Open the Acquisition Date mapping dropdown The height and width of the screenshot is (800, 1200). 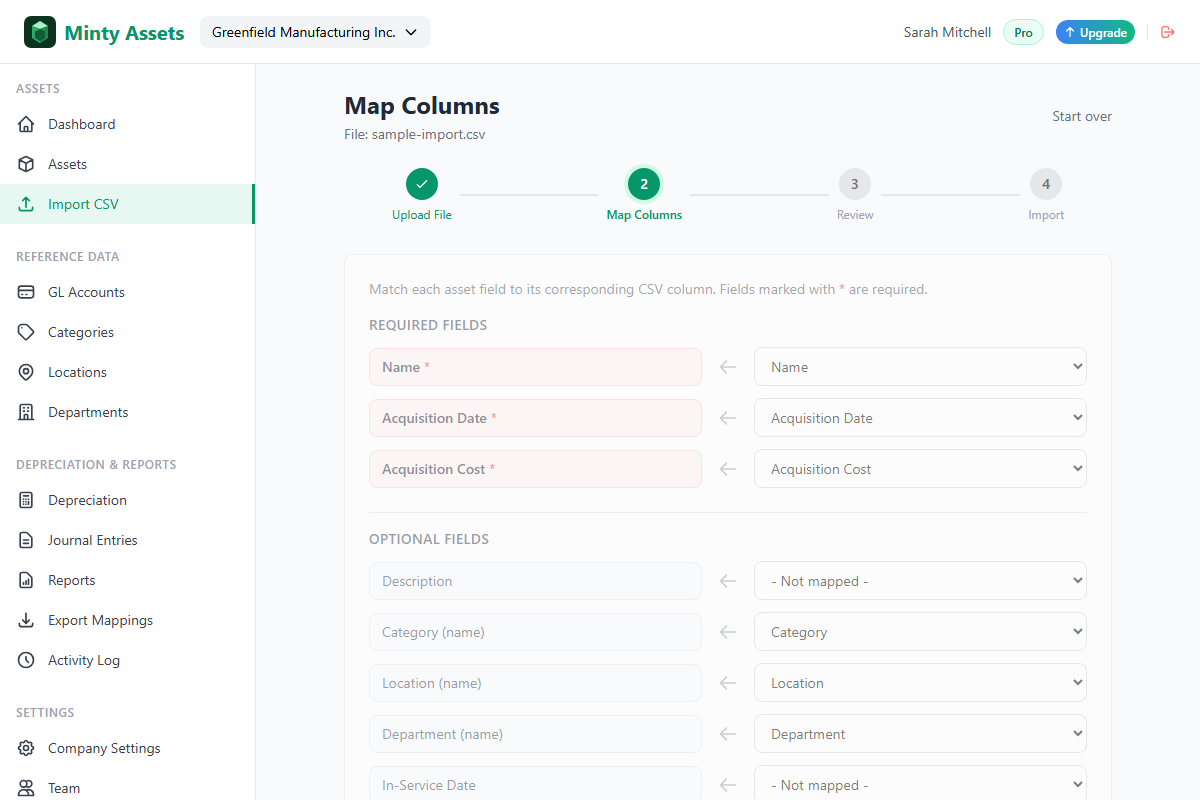[920, 418]
